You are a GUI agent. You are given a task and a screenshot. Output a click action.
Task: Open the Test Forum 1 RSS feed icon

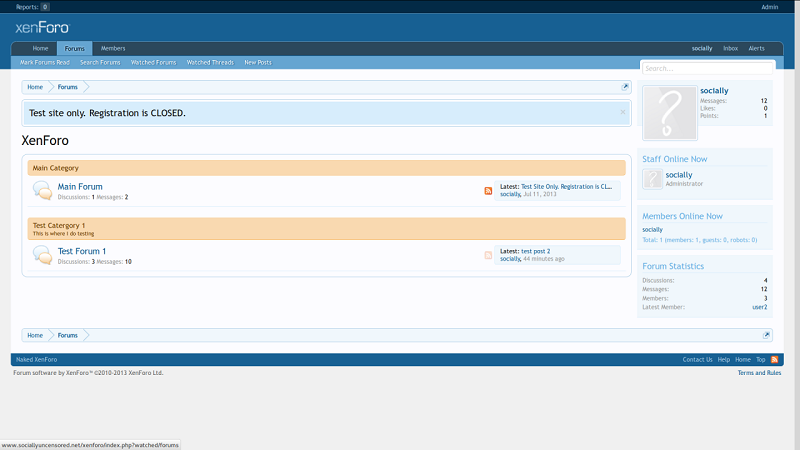488,255
